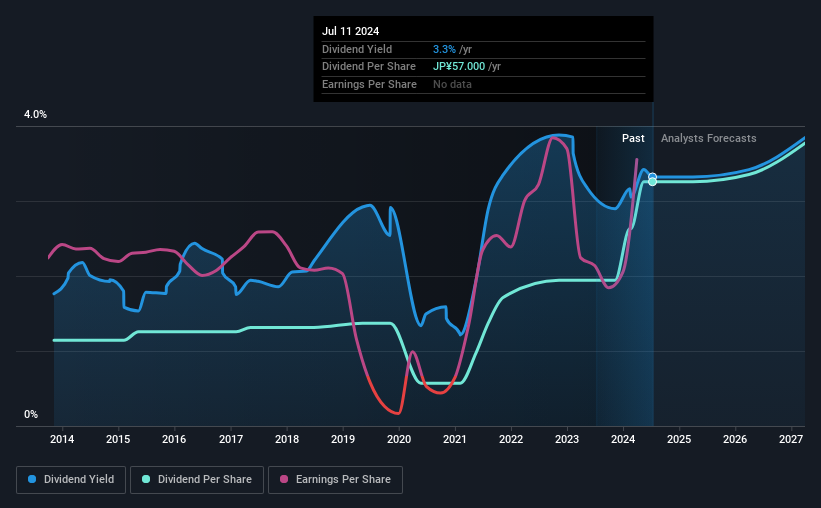Toggle the Earnings Per Share legend button

(335, 480)
